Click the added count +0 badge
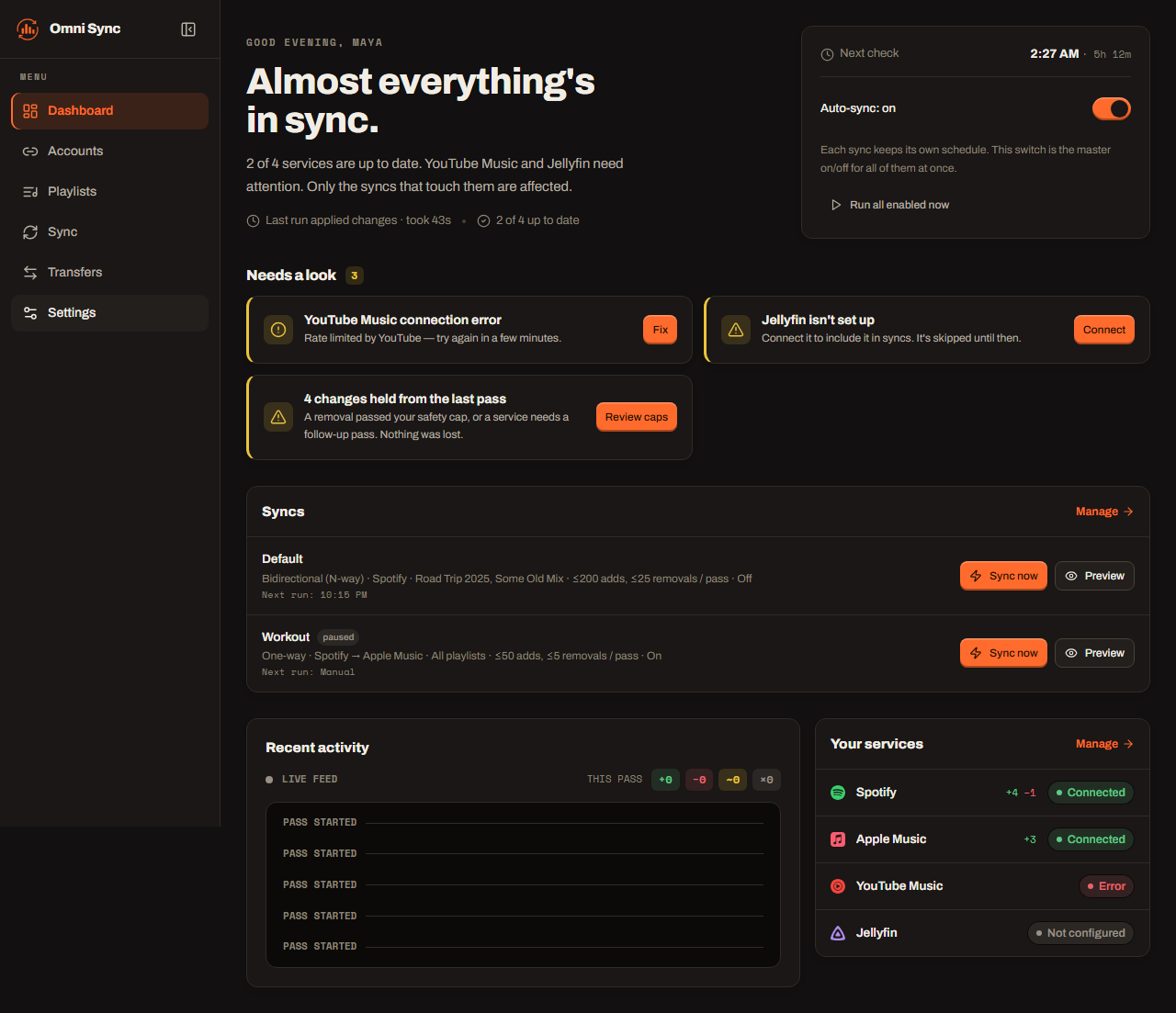1176x1013 pixels. [665, 780]
